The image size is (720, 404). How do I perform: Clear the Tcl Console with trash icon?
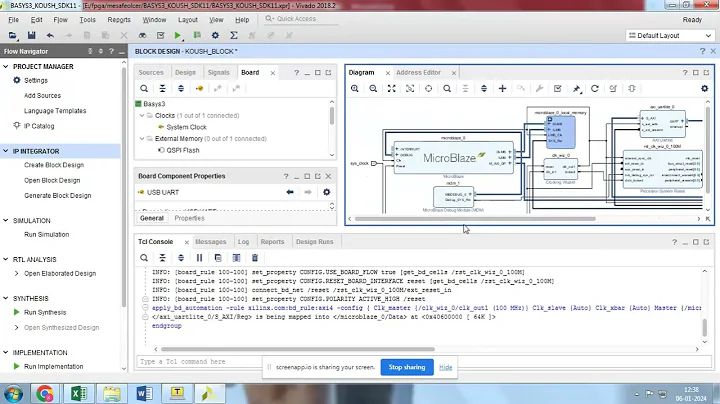click(x=255, y=258)
